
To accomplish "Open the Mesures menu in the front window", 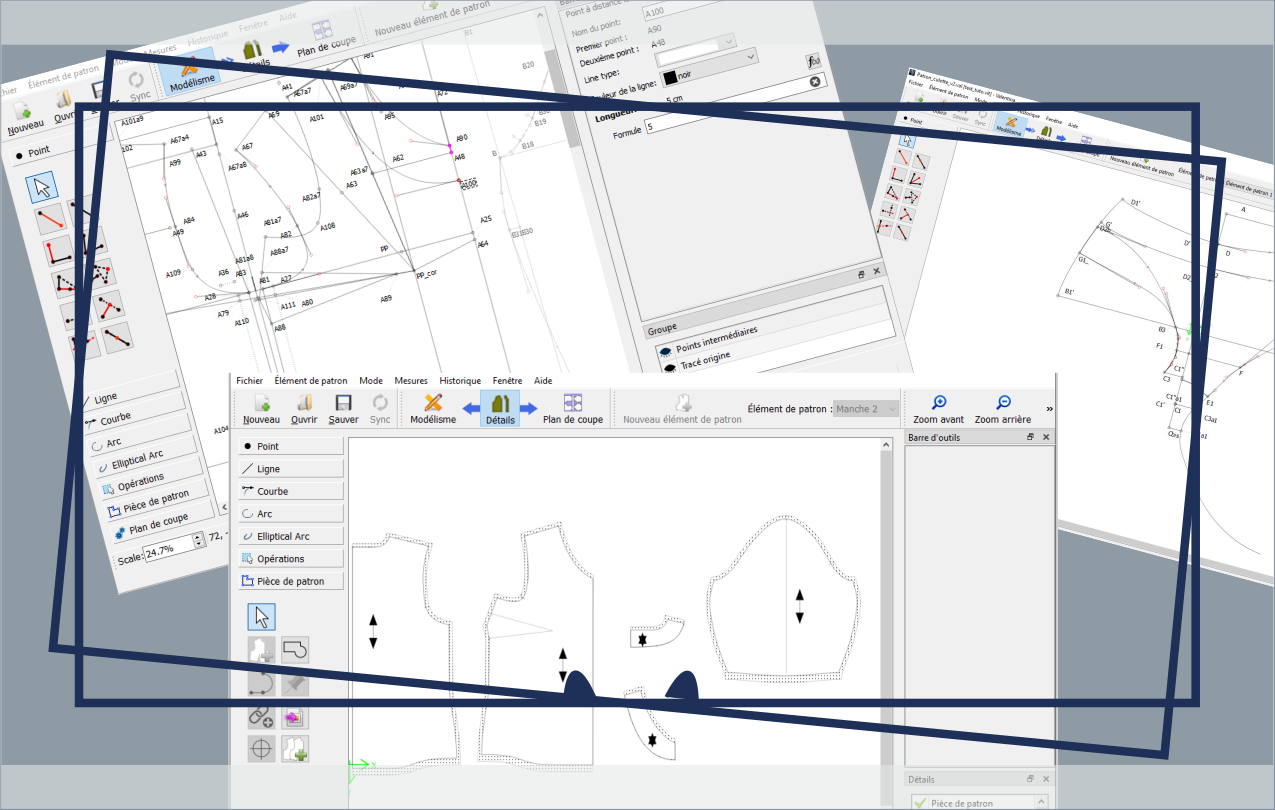I will [x=411, y=381].
